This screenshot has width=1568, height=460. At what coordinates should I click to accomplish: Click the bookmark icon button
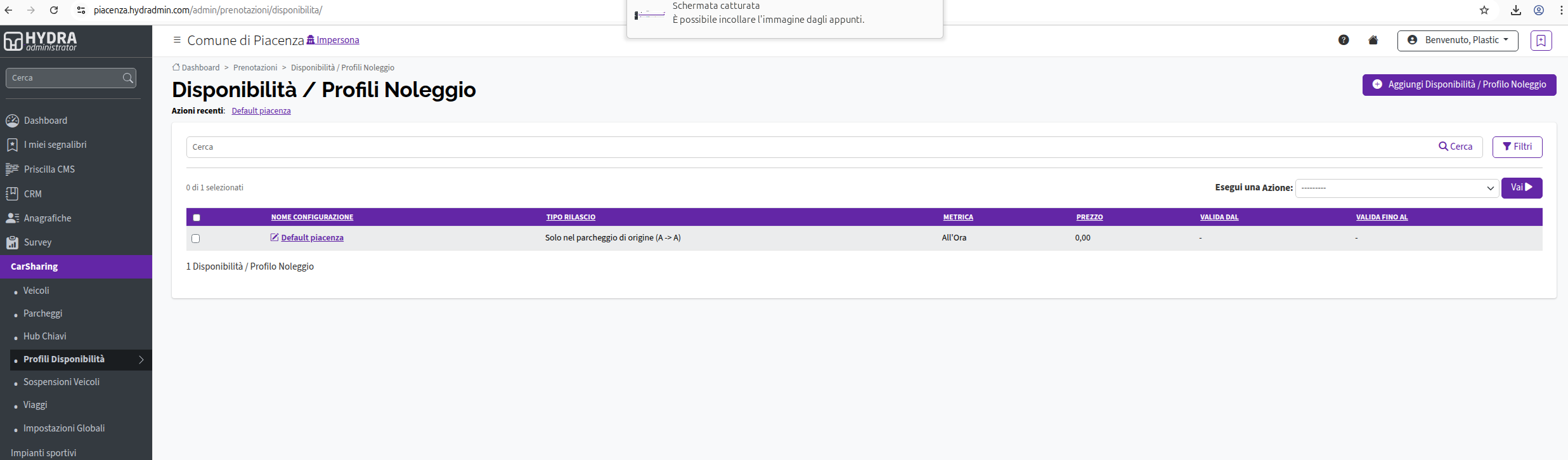1541,41
